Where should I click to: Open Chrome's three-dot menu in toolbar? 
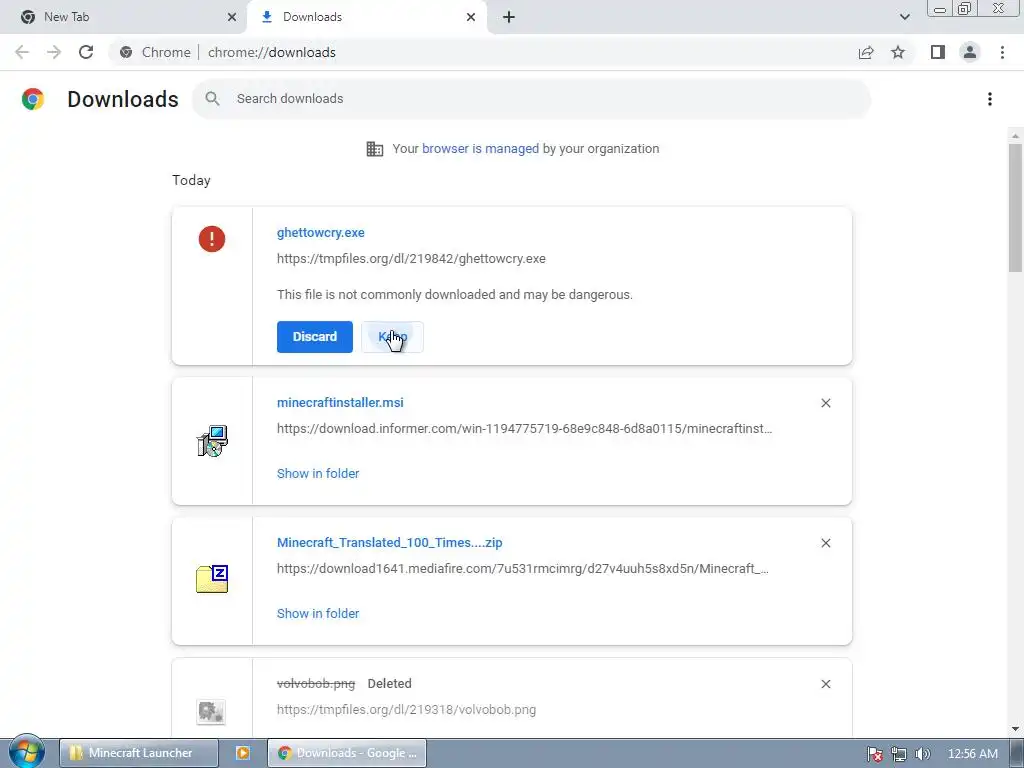[x=1002, y=52]
